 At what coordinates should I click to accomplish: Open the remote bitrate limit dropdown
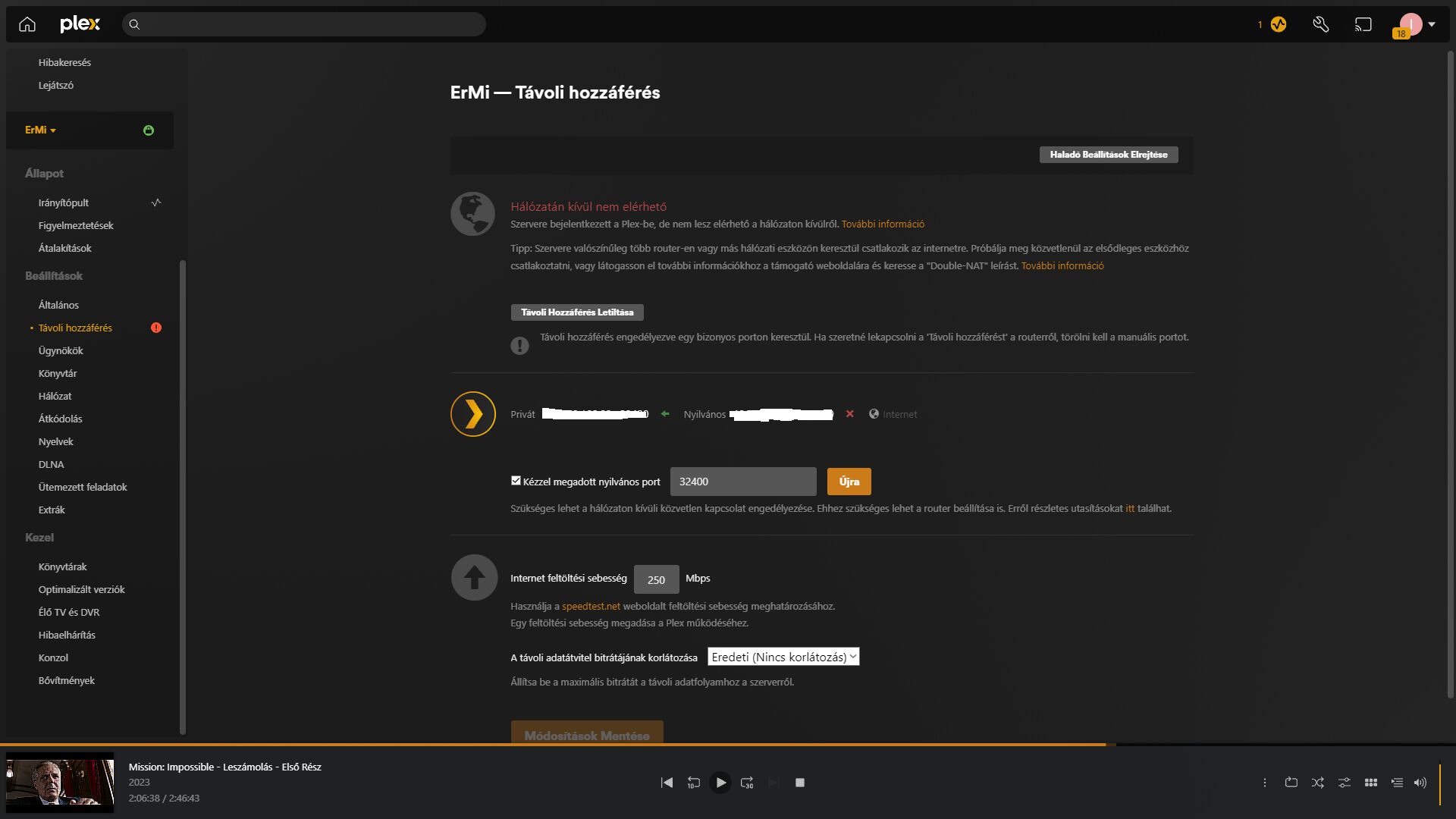point(783,657)
